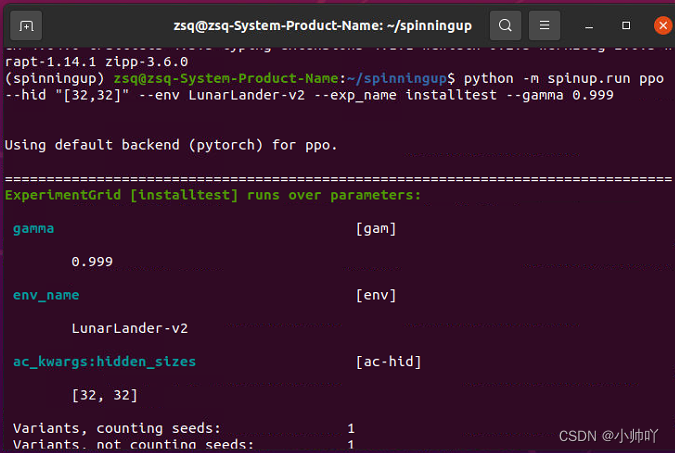Click the '[env]' shorthand
Screen dimensions: 675x453
click(376, 295)
